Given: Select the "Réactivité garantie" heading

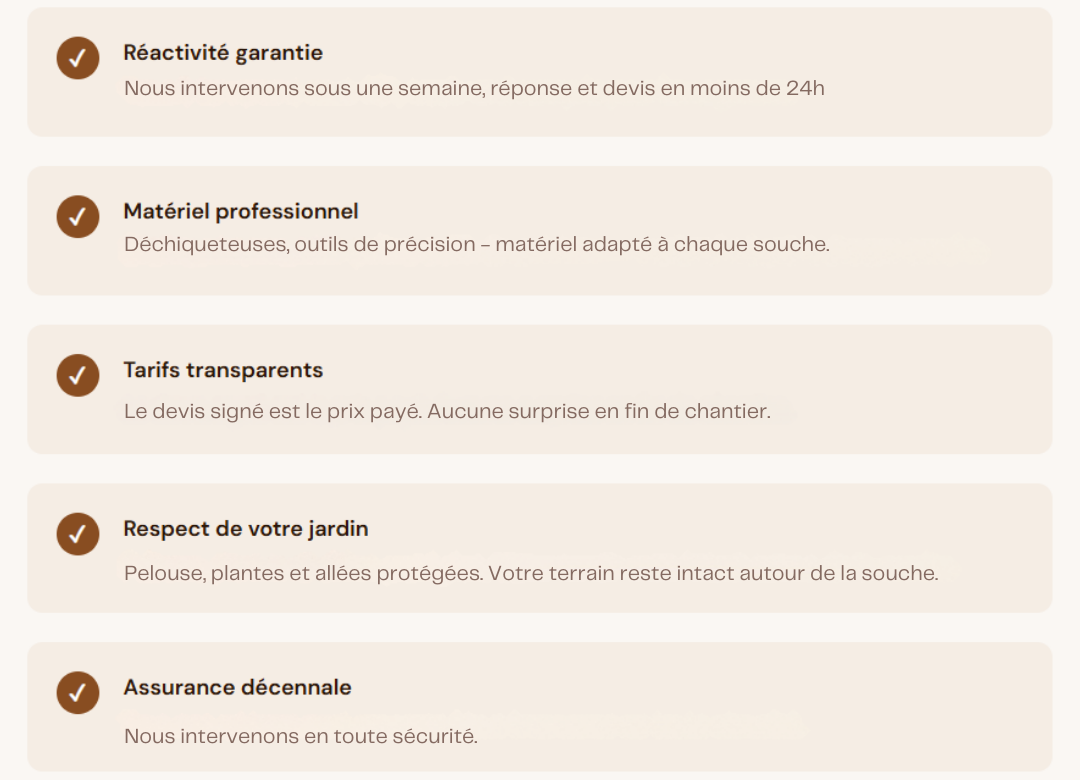Looking at the screenshot, I should (223, 52).
